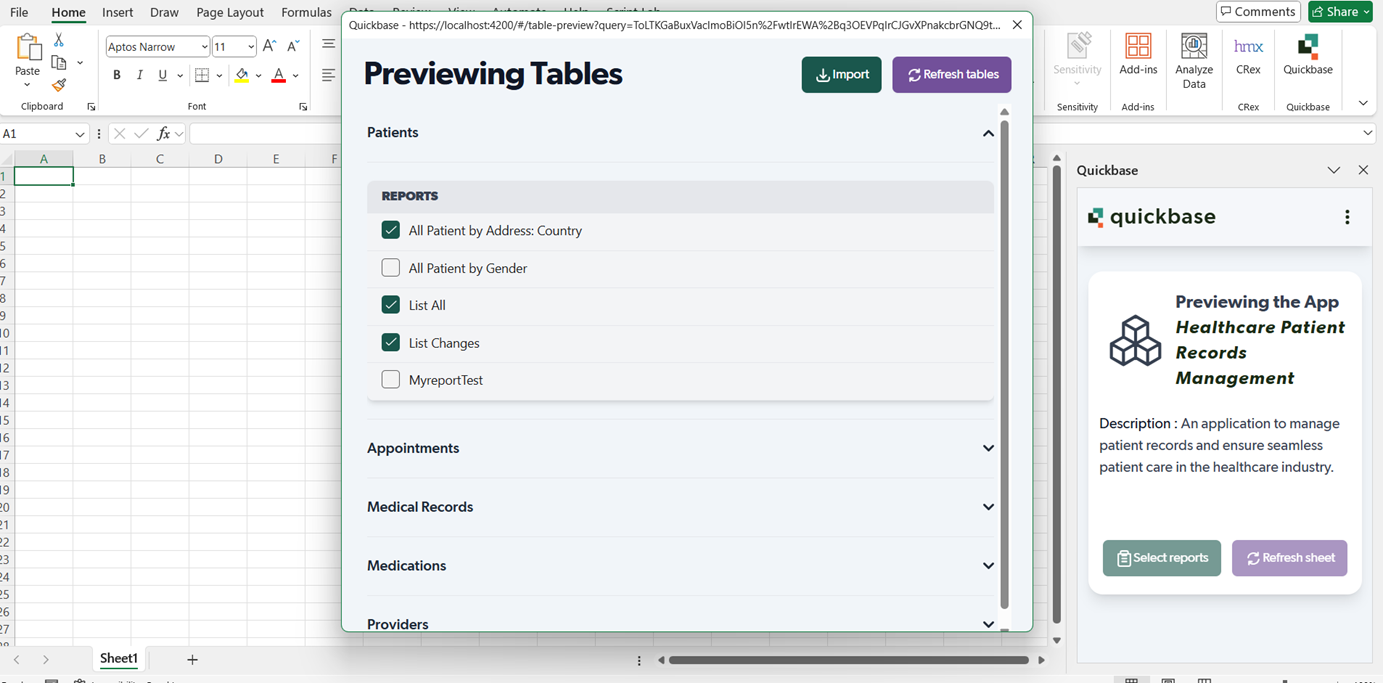Click the Import button
Image resolution: width=1383 pixels, height=683 pixels.
pyautogui.click(x=841, y=74)
